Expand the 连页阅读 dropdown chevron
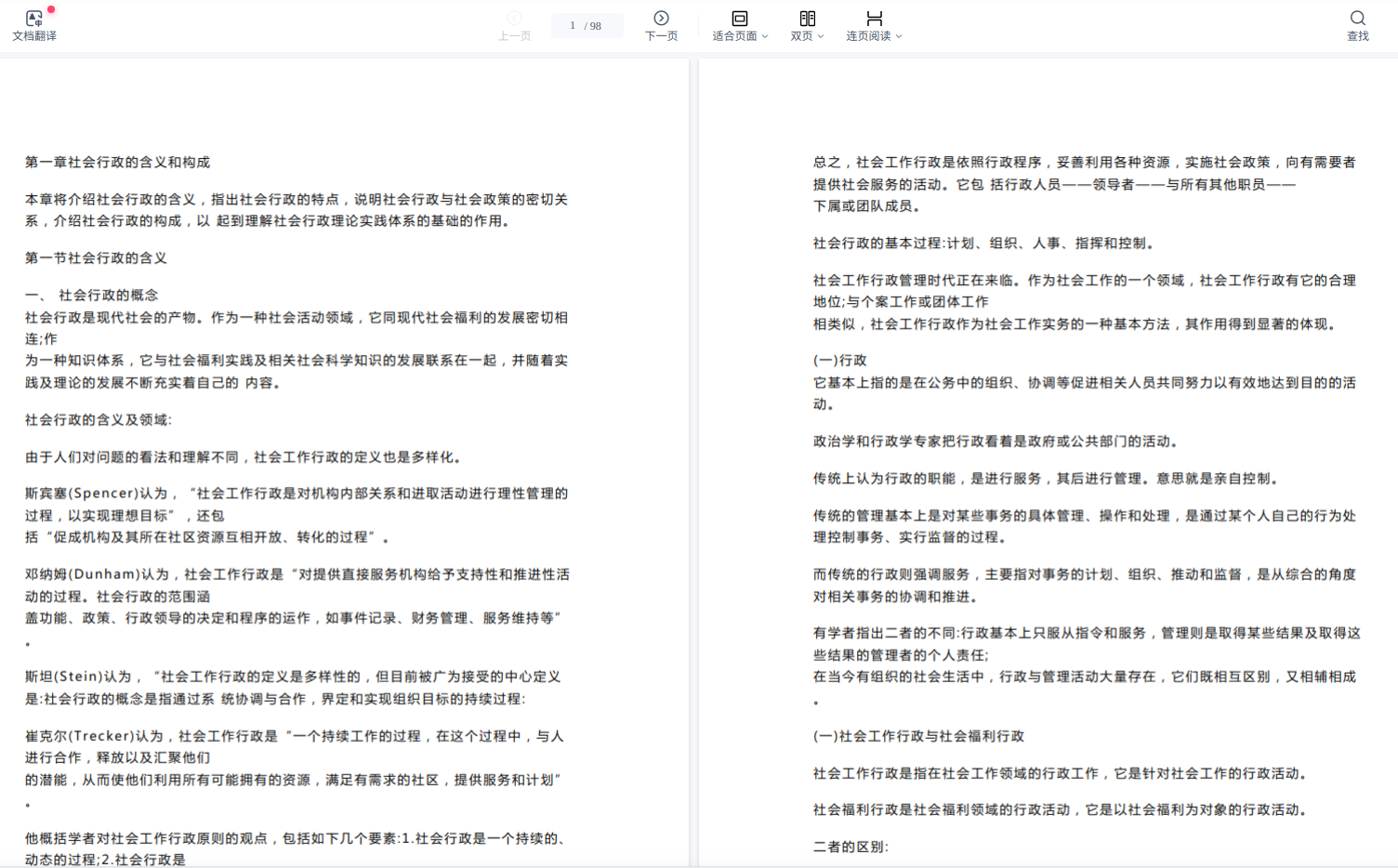This screenshot has height=868, width=1398. 899,36
